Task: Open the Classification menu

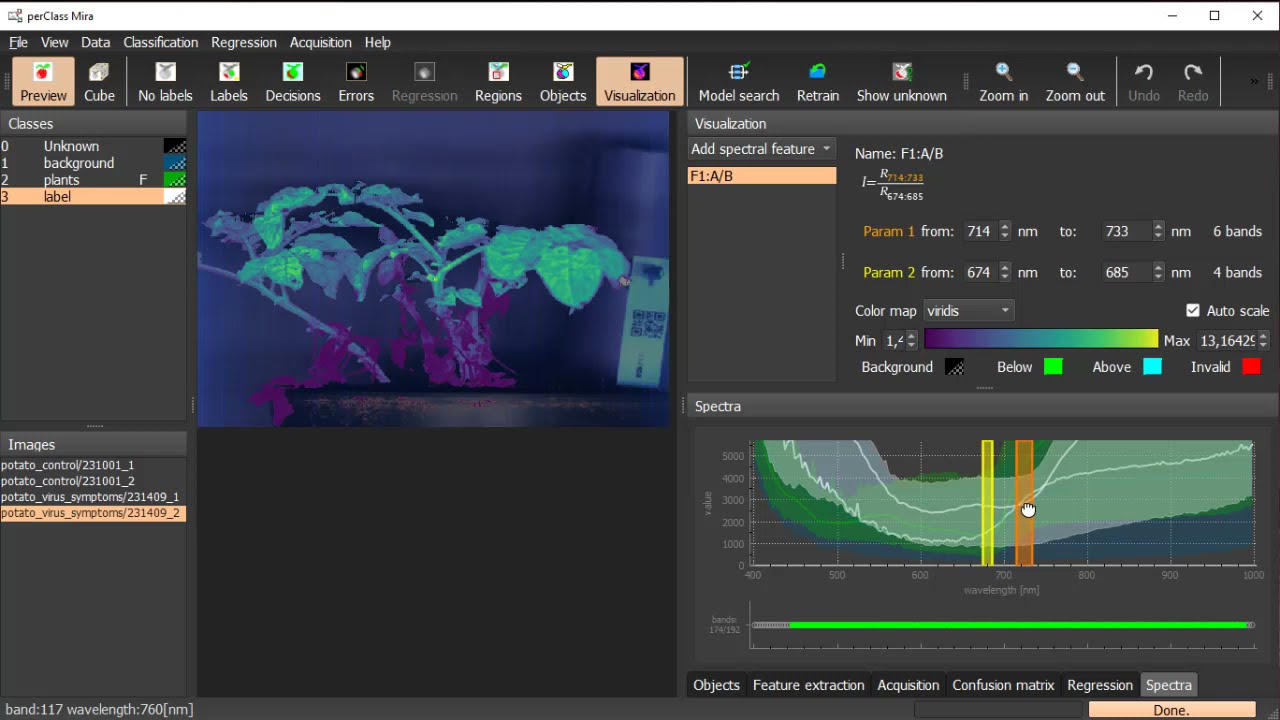Action: 161,42
